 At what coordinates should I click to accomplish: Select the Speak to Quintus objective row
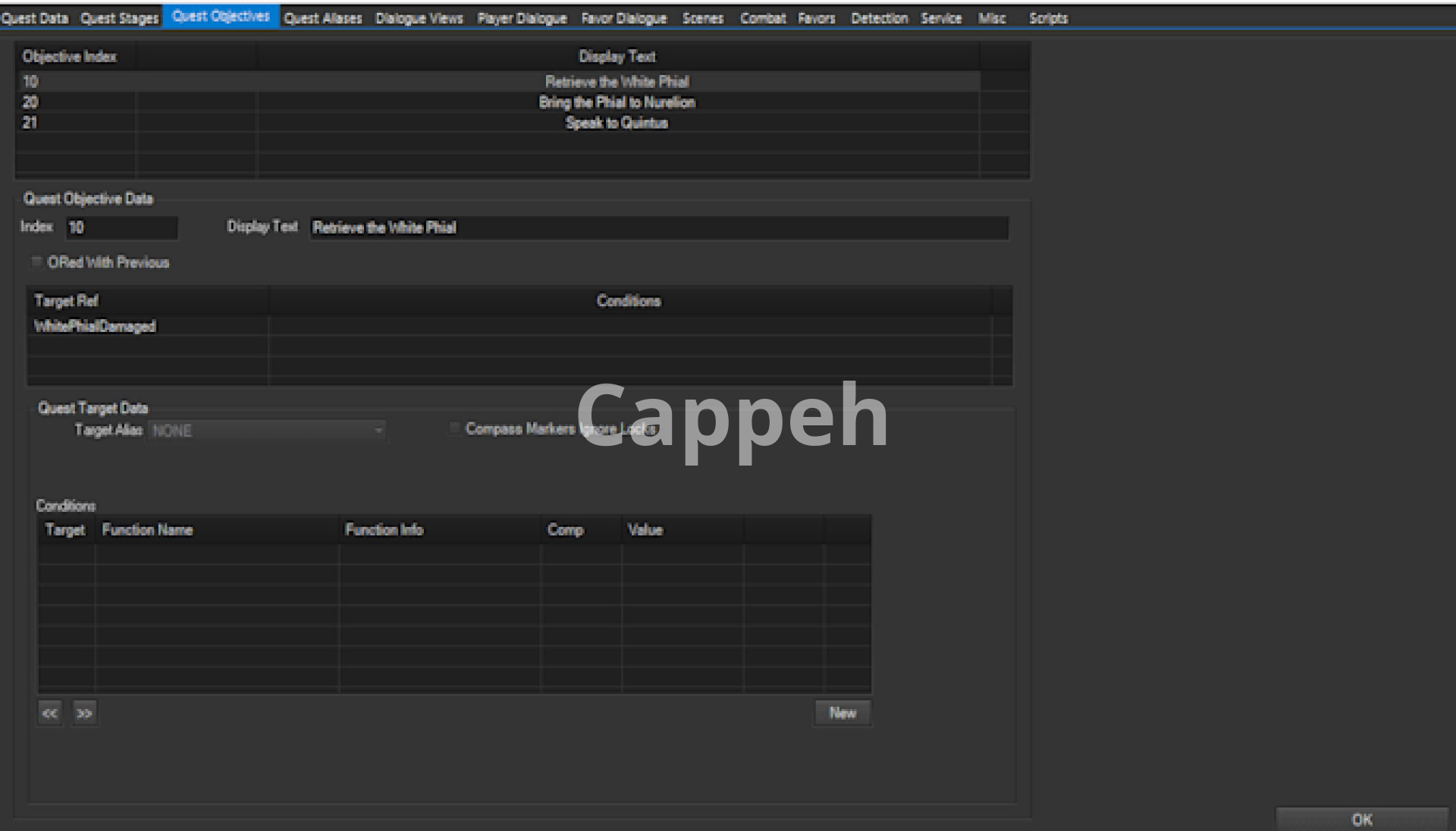coord(617,123)
